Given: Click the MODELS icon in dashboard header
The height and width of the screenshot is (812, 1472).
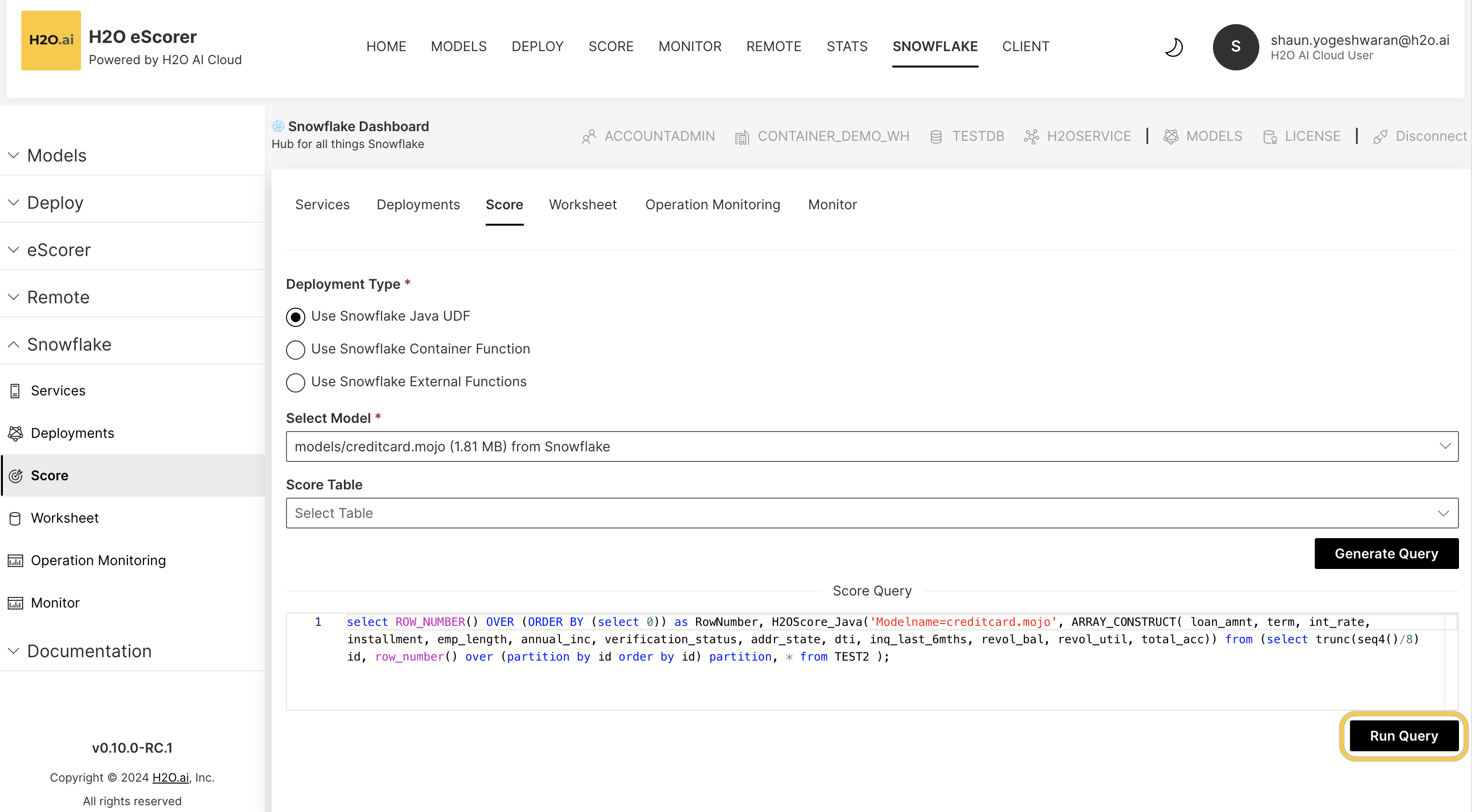Looking at the screenshot, I should click(1171, 136).
